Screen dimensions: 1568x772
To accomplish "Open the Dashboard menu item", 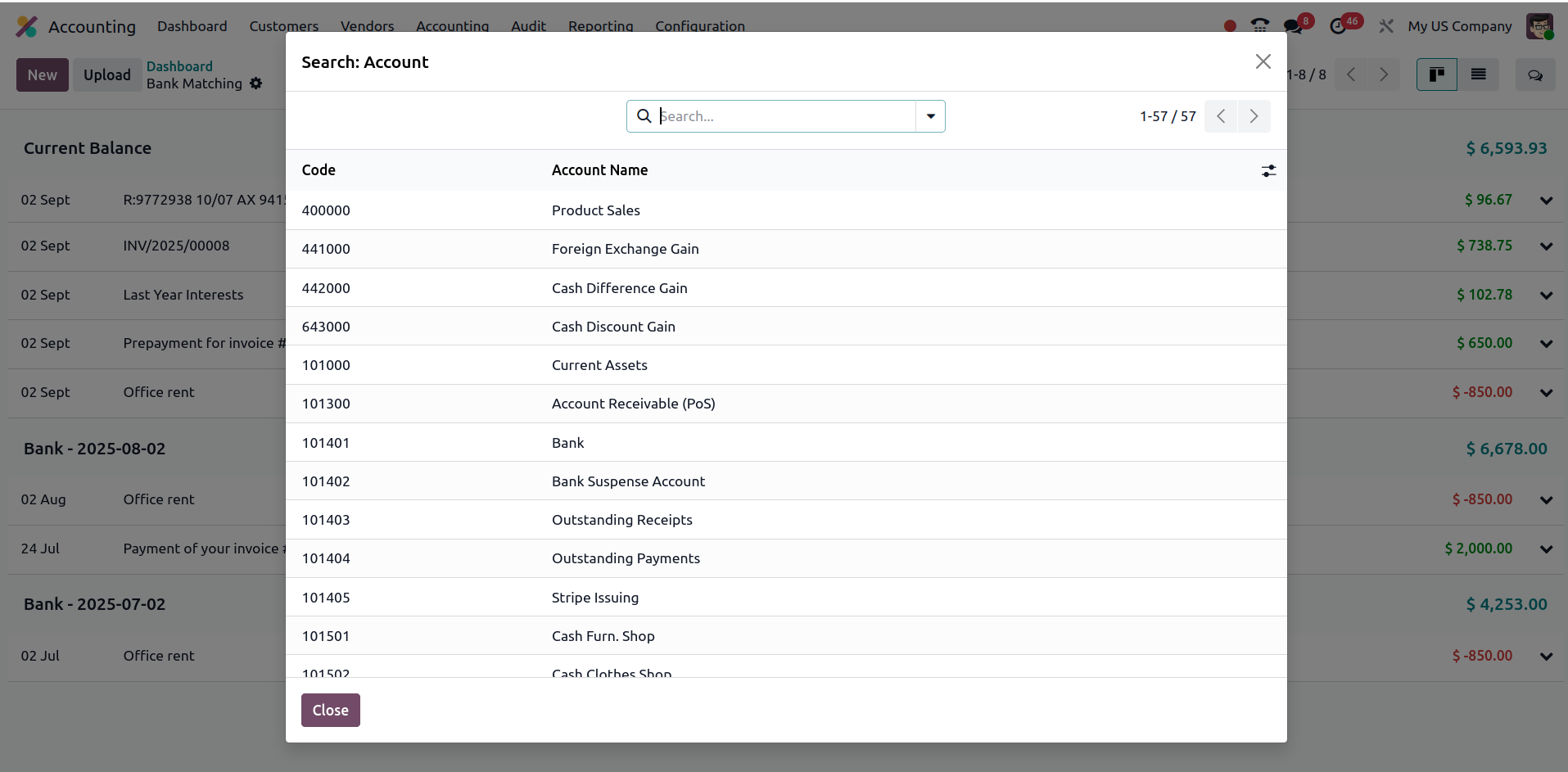I will click(192, 26).
